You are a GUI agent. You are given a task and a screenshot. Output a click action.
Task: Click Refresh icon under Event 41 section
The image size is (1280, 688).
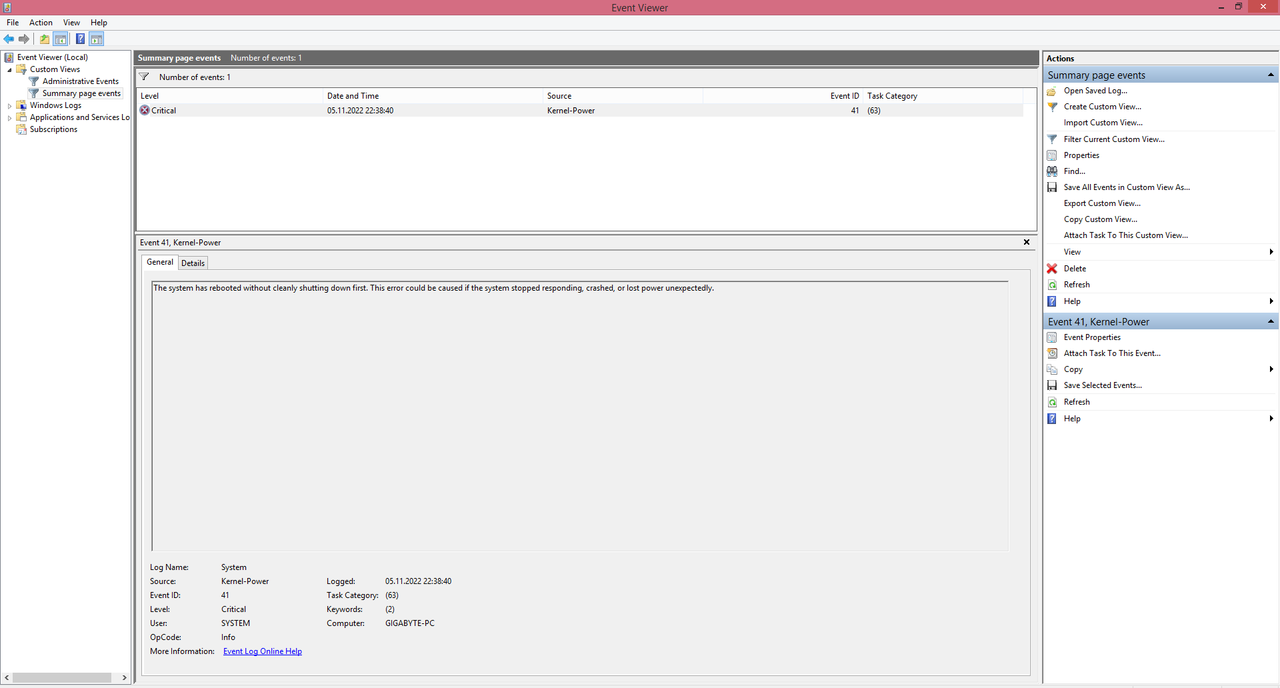point(1052,402)
